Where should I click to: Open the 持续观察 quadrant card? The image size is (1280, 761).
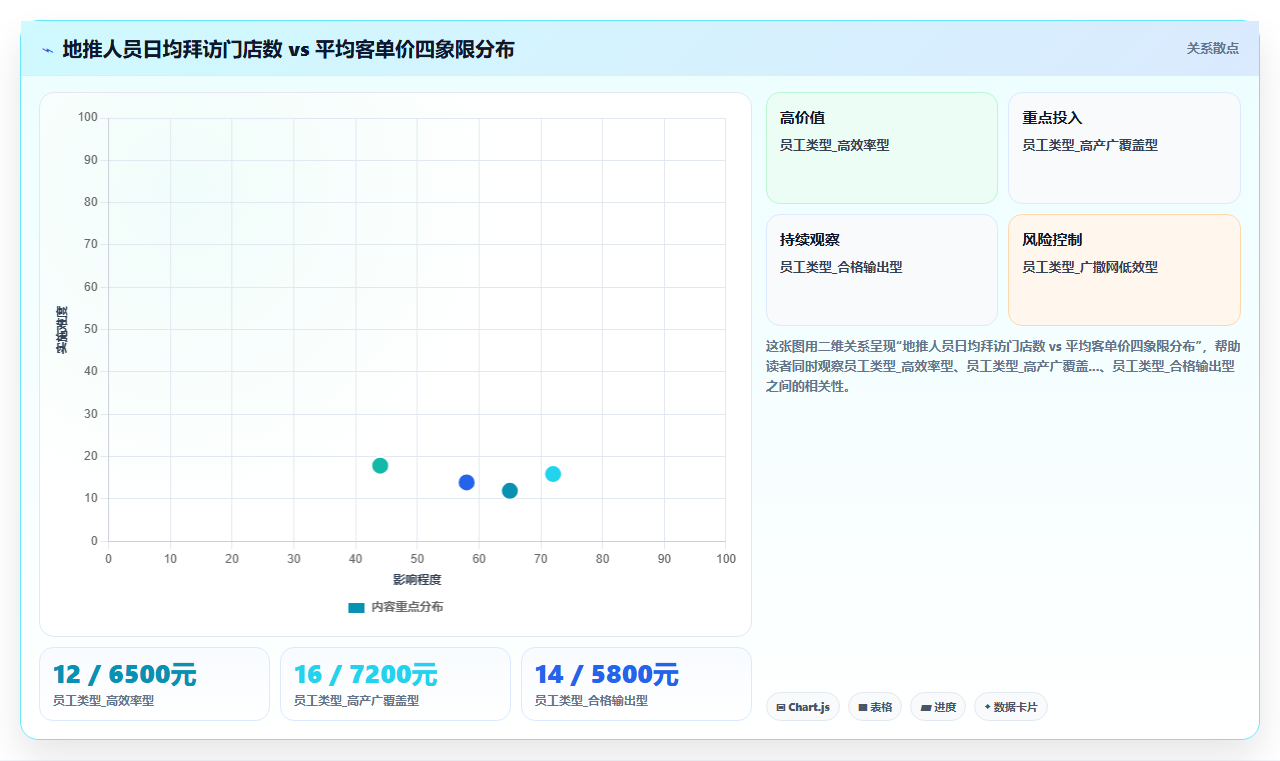click(x=882, y=270)
